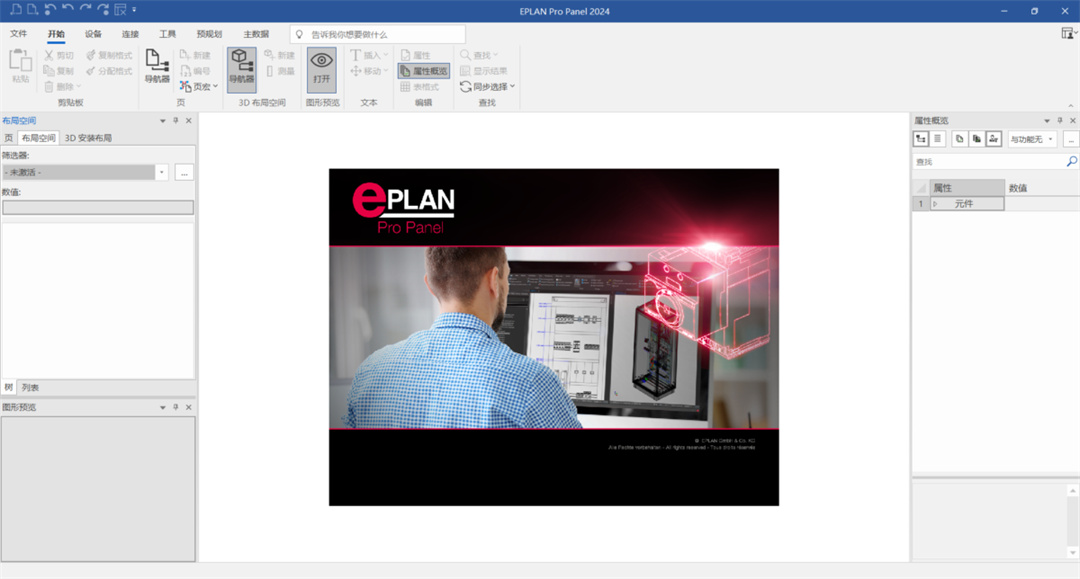The width and height of the screenshot is (1080, 579).
Task: Click the single-page icon in 属性概览 toolbar
Action: click(959, 139)
